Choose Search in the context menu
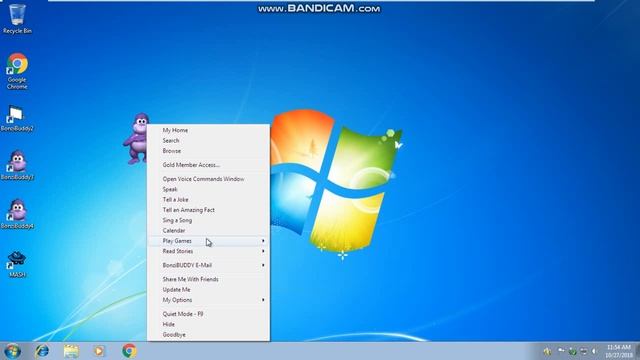This screenshot has height=360, width=640. (x=208, y=140)
